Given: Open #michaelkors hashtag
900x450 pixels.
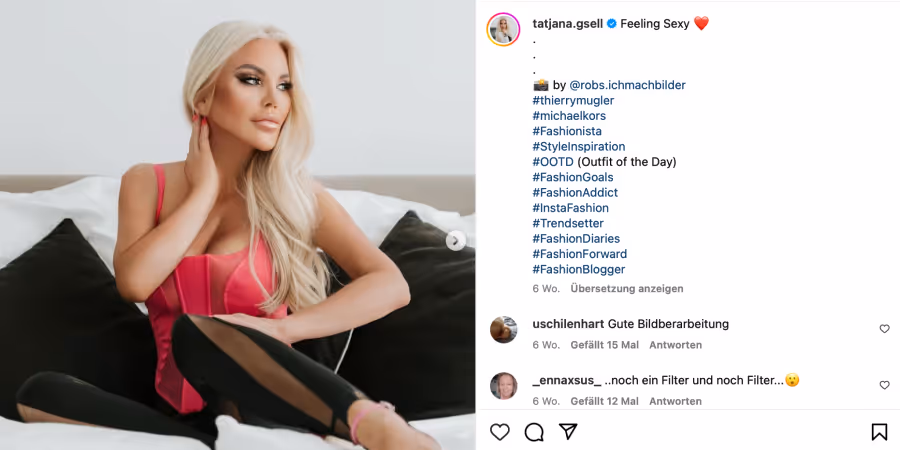Looking at the screenshot, I should click(569, 116).
